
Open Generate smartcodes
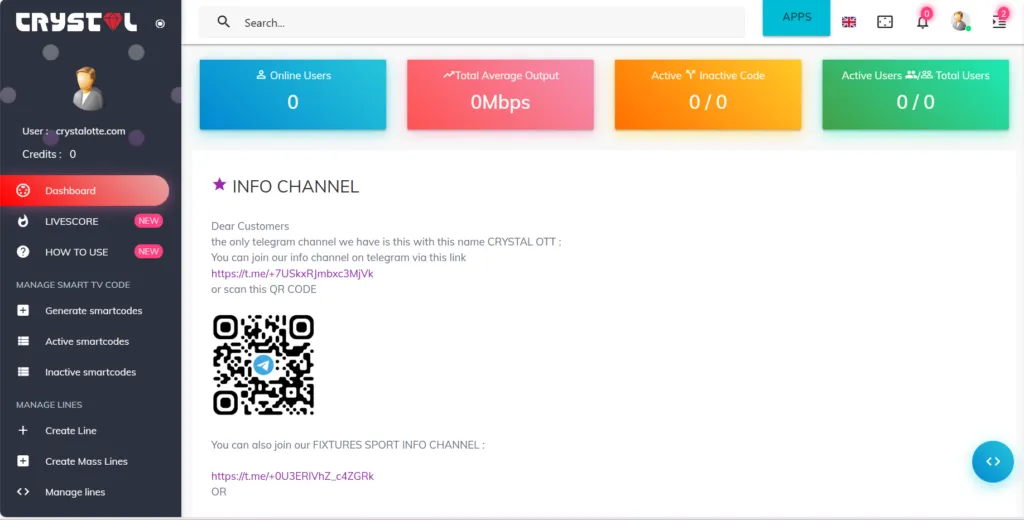[x=84, y=311]
